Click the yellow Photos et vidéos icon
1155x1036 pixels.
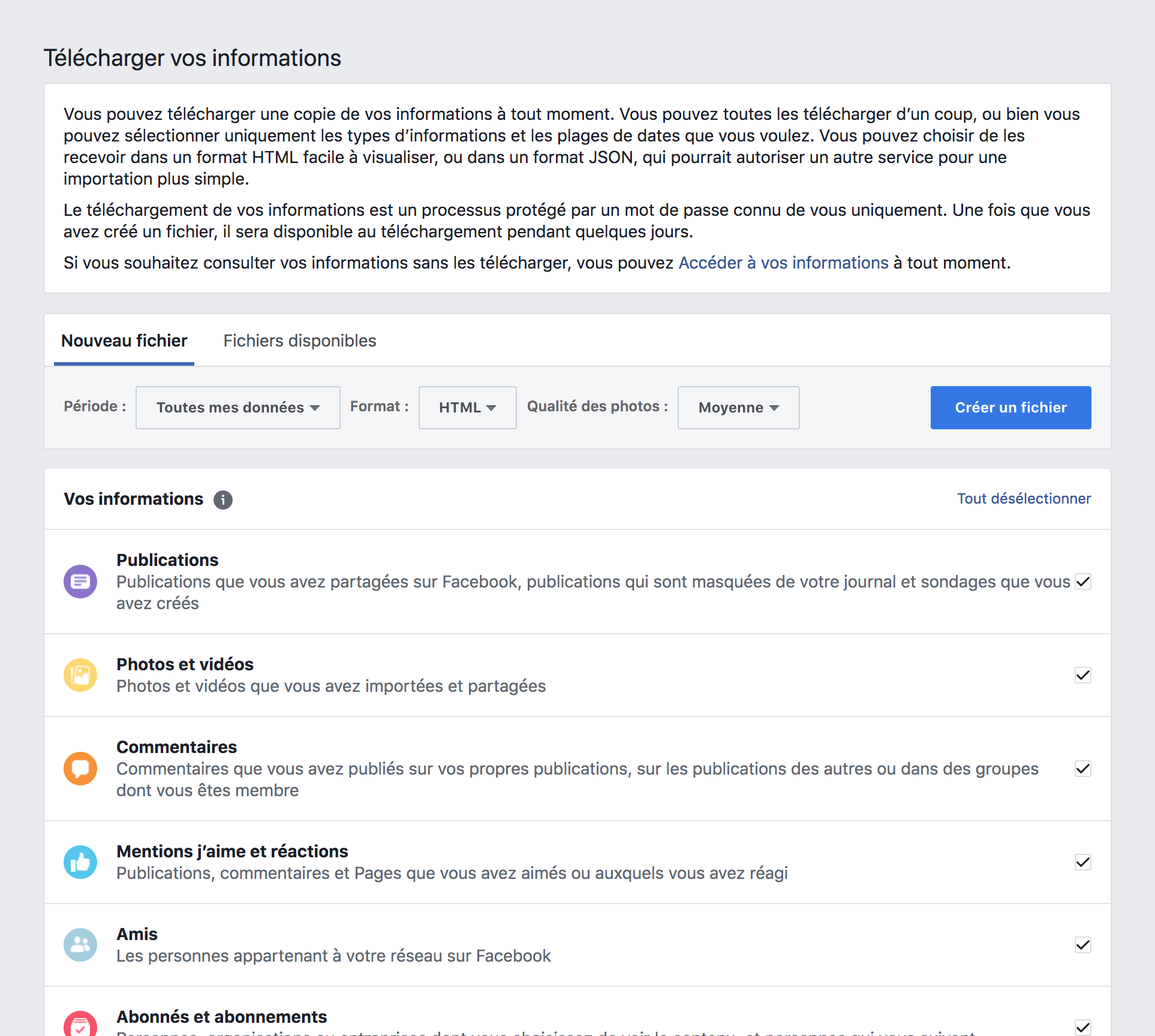[80, 674]
